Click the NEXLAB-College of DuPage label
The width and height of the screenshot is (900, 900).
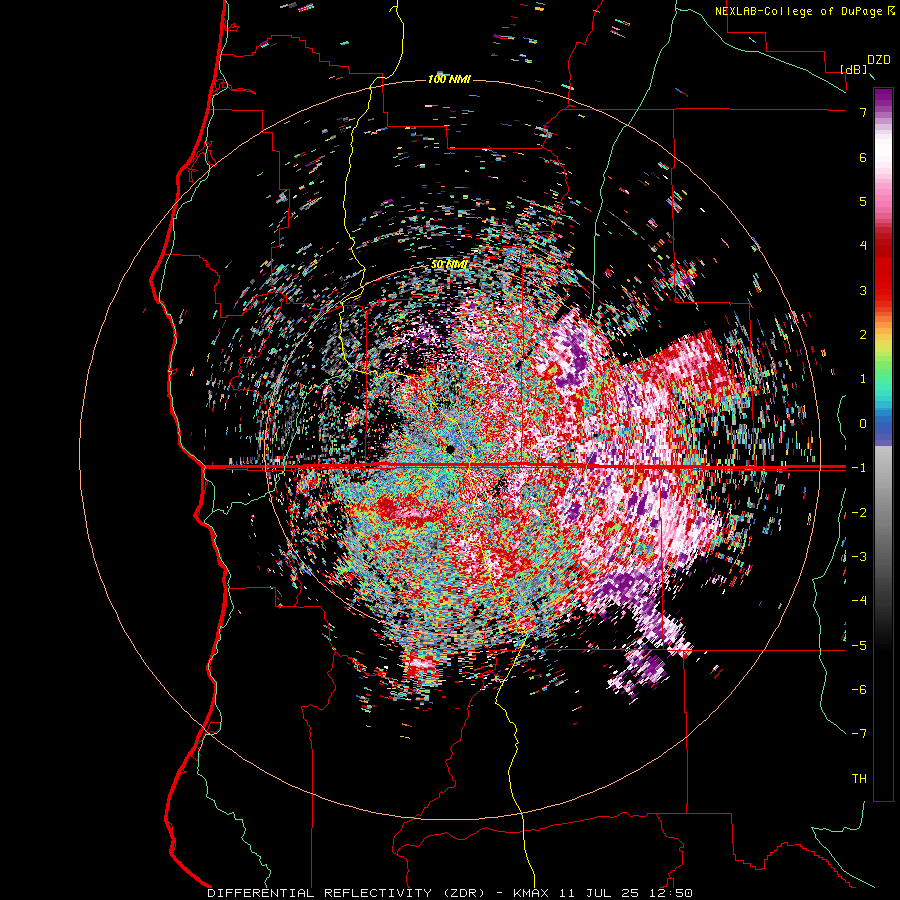coord(799,11)
